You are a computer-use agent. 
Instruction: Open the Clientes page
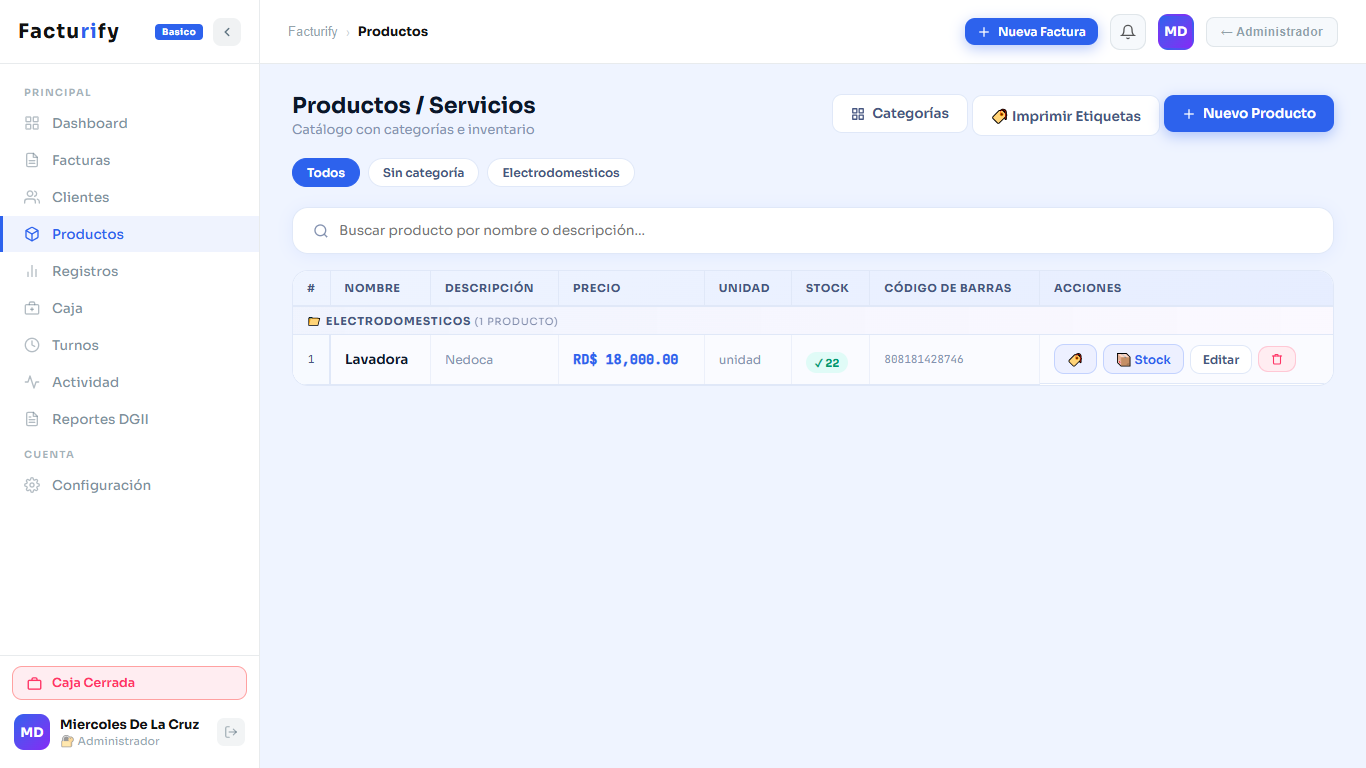tap(129, 197)
